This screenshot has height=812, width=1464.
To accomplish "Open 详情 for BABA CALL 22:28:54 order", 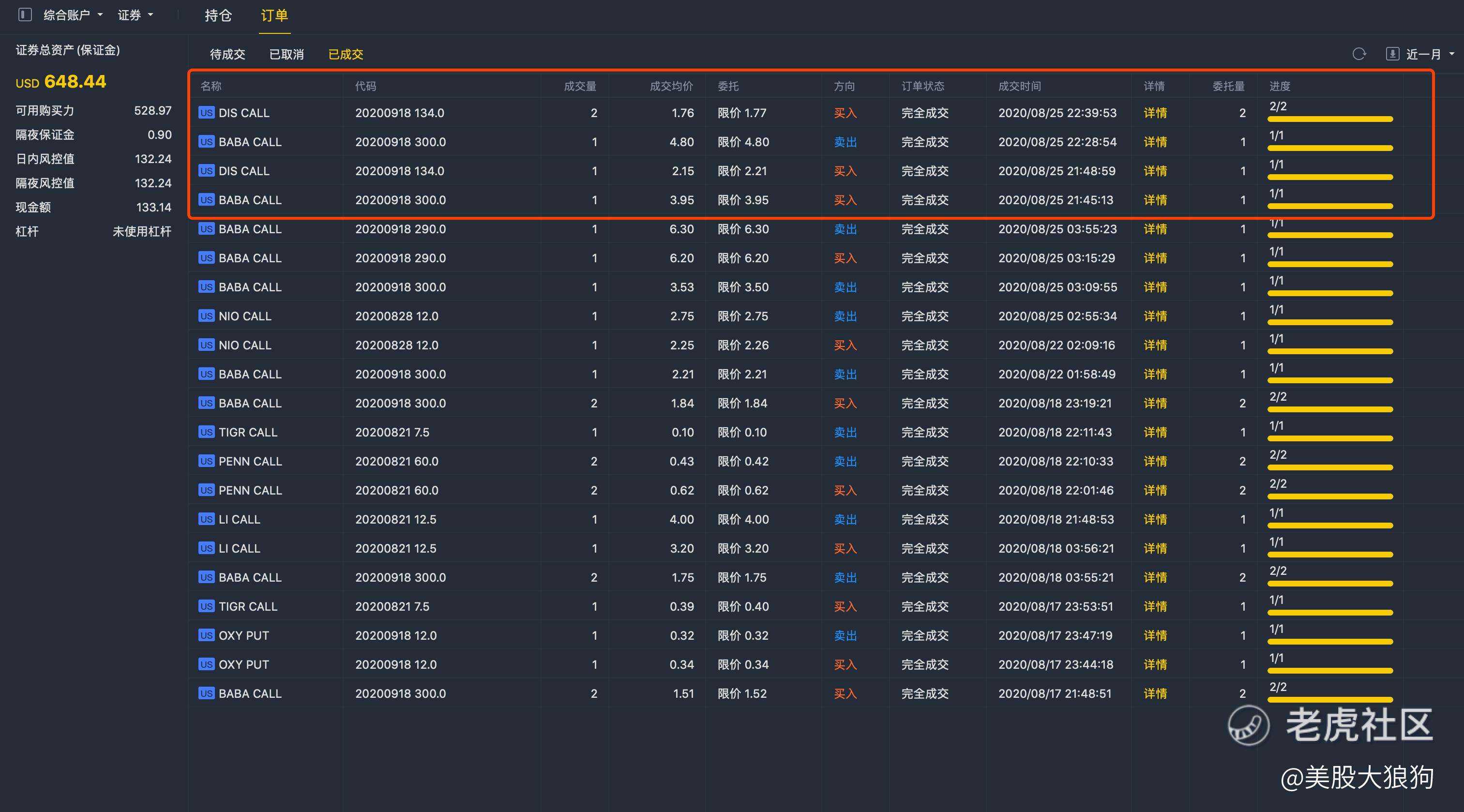I will click(x=1155, y=142).
